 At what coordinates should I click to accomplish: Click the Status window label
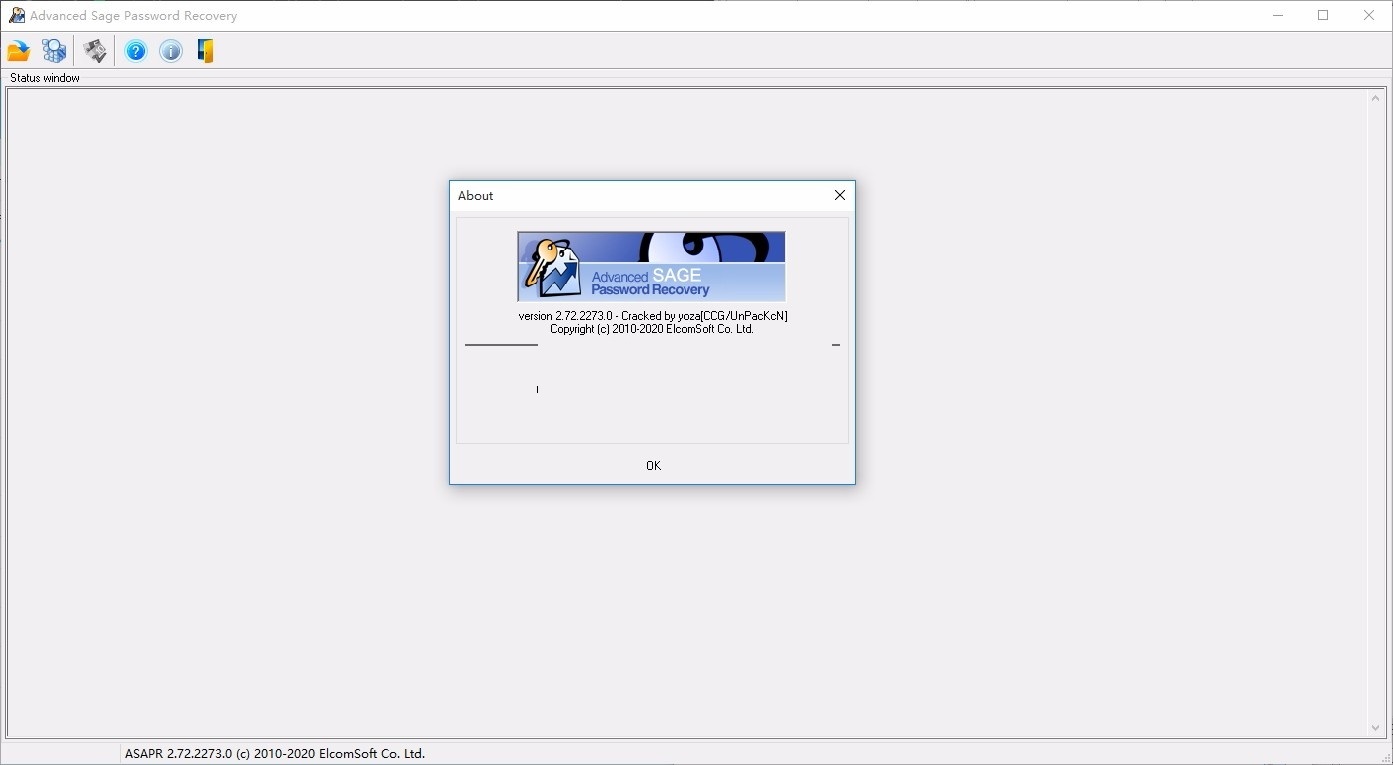(45, 78)
